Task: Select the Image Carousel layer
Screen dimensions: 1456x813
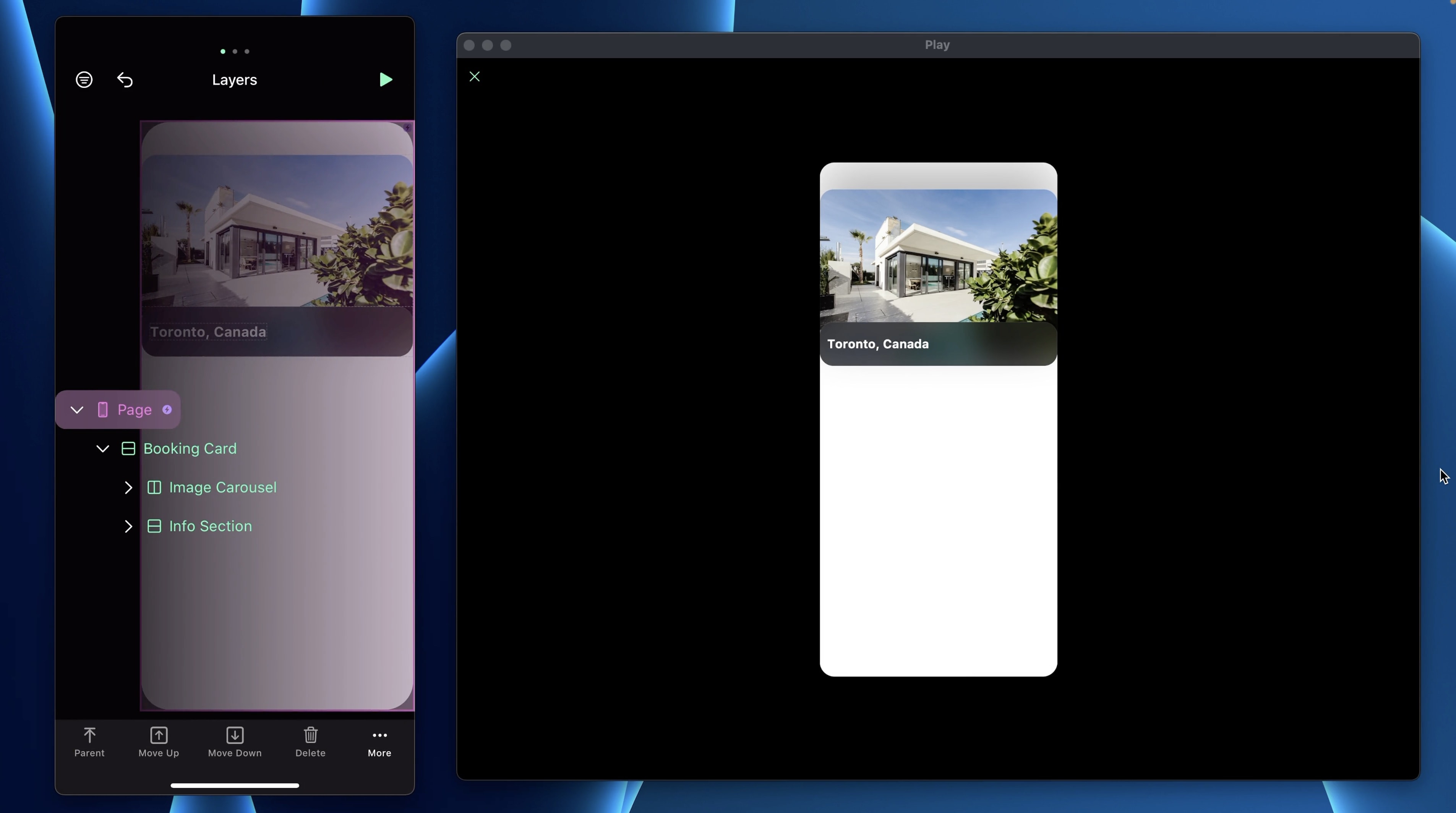Action: (222, 487)
